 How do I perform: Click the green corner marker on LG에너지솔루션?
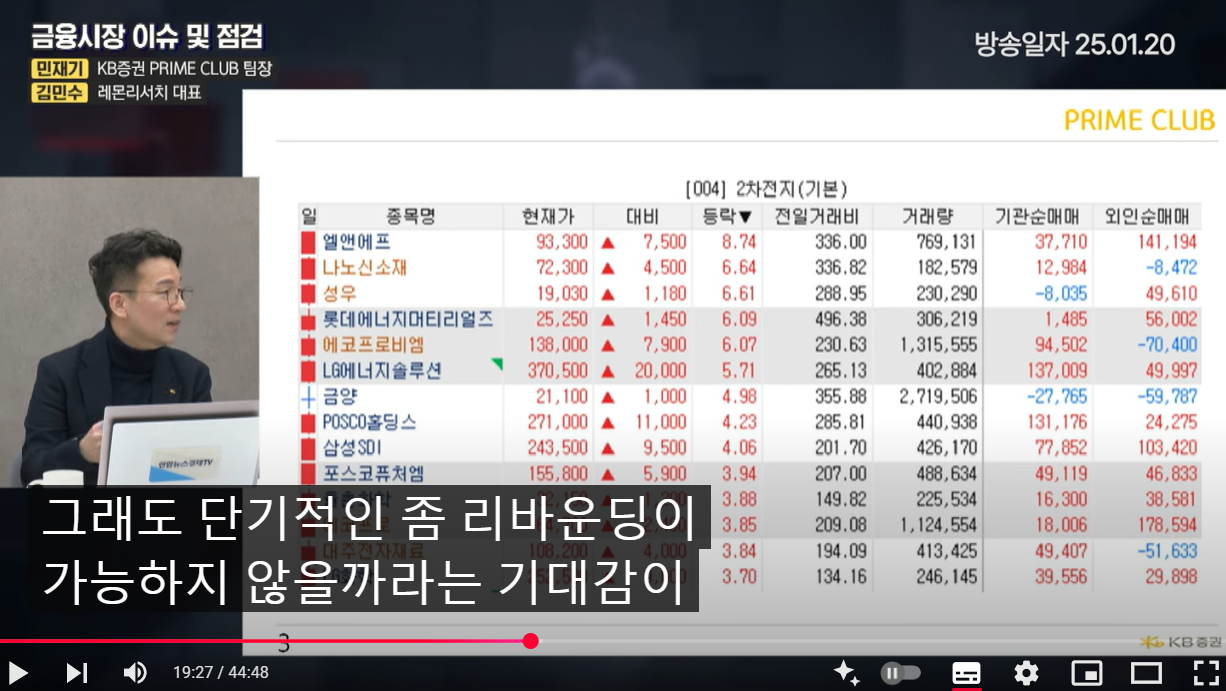[497, 364]
